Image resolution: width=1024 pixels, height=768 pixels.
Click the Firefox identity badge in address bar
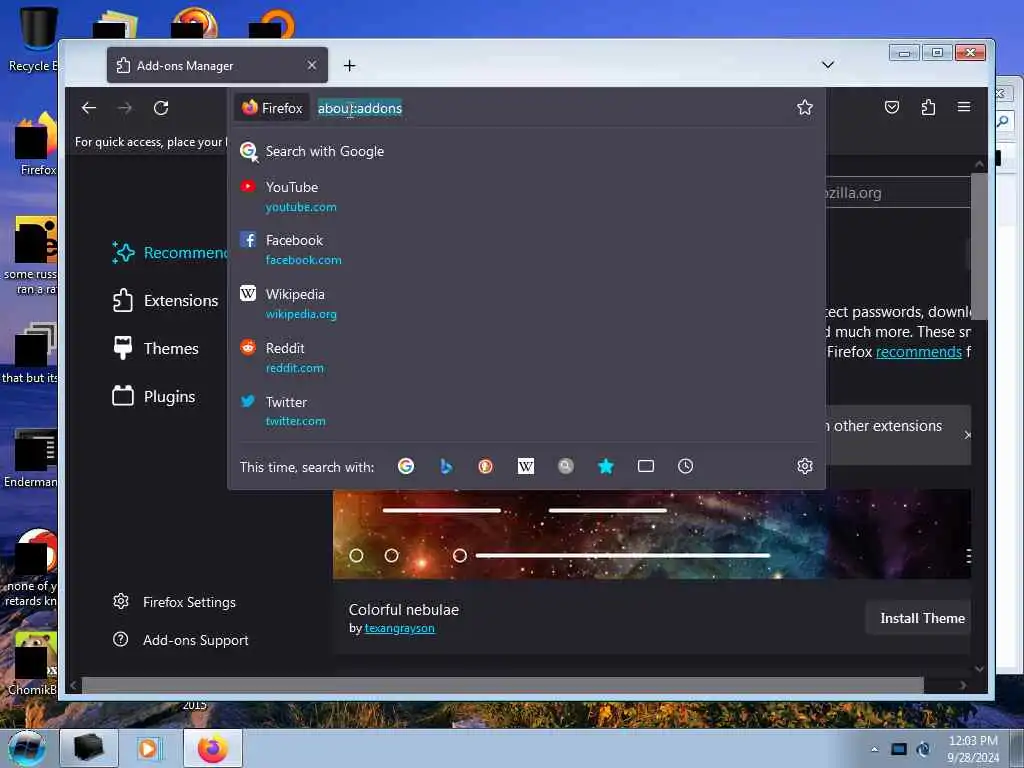[272, 108]
